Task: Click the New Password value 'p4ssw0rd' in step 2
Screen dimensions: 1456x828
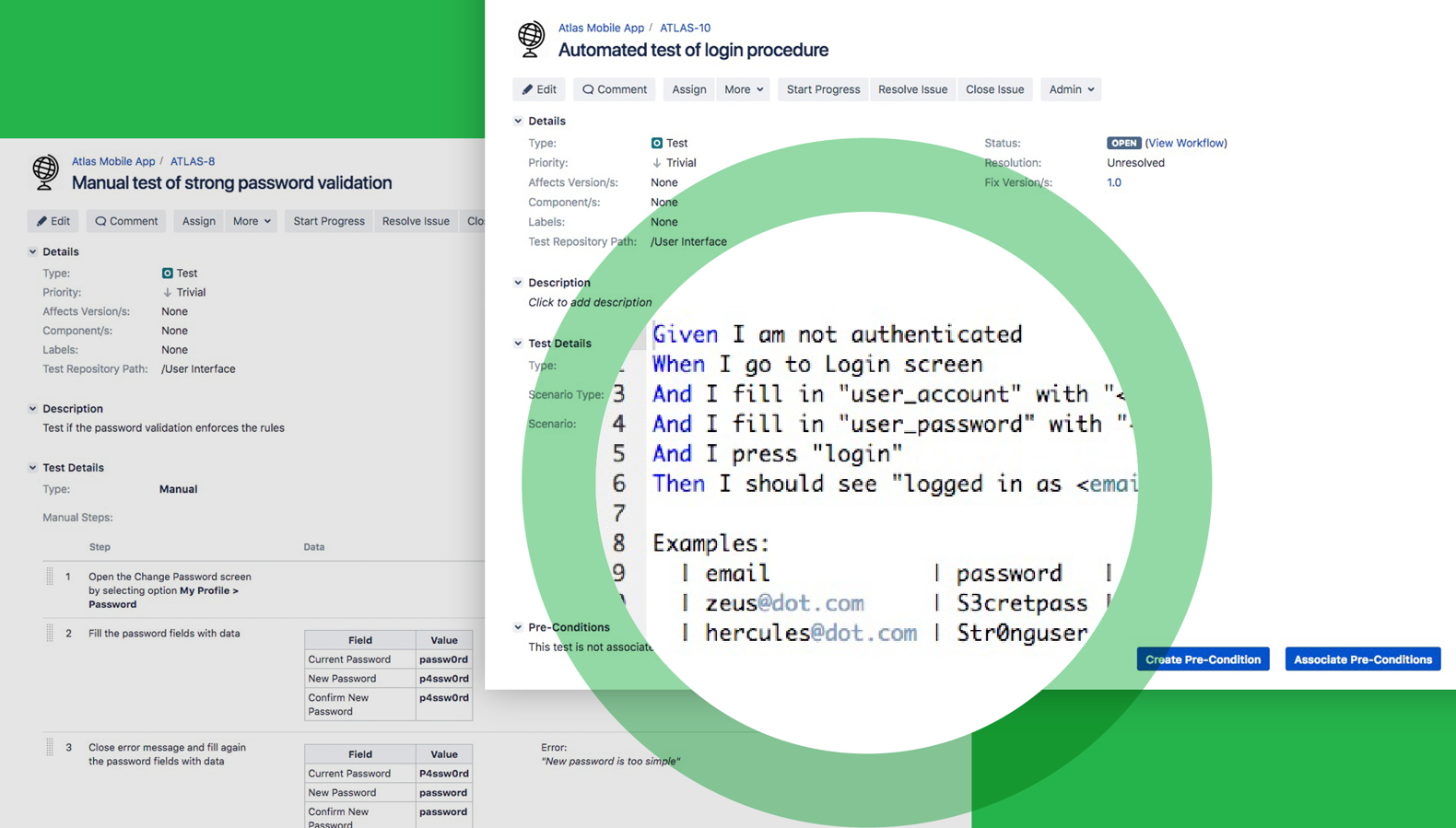Action: pos(443,679)
